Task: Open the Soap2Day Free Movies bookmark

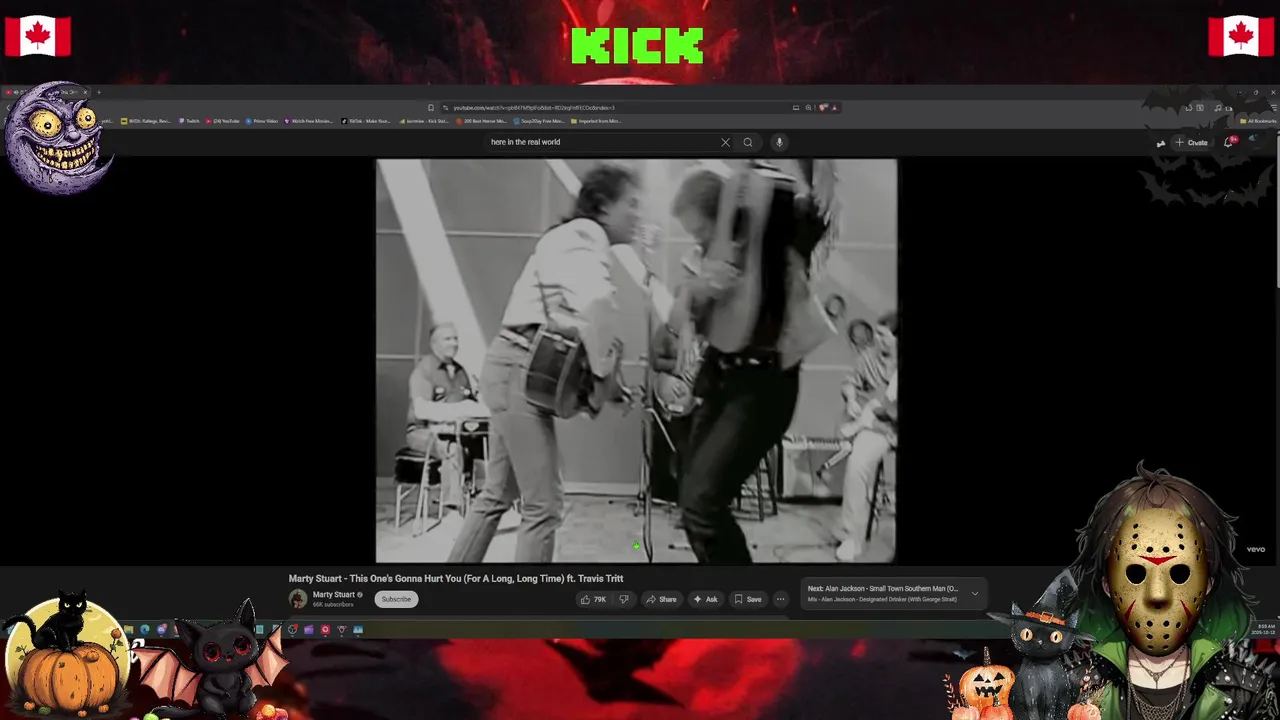Action: click(x=539, y=121)
